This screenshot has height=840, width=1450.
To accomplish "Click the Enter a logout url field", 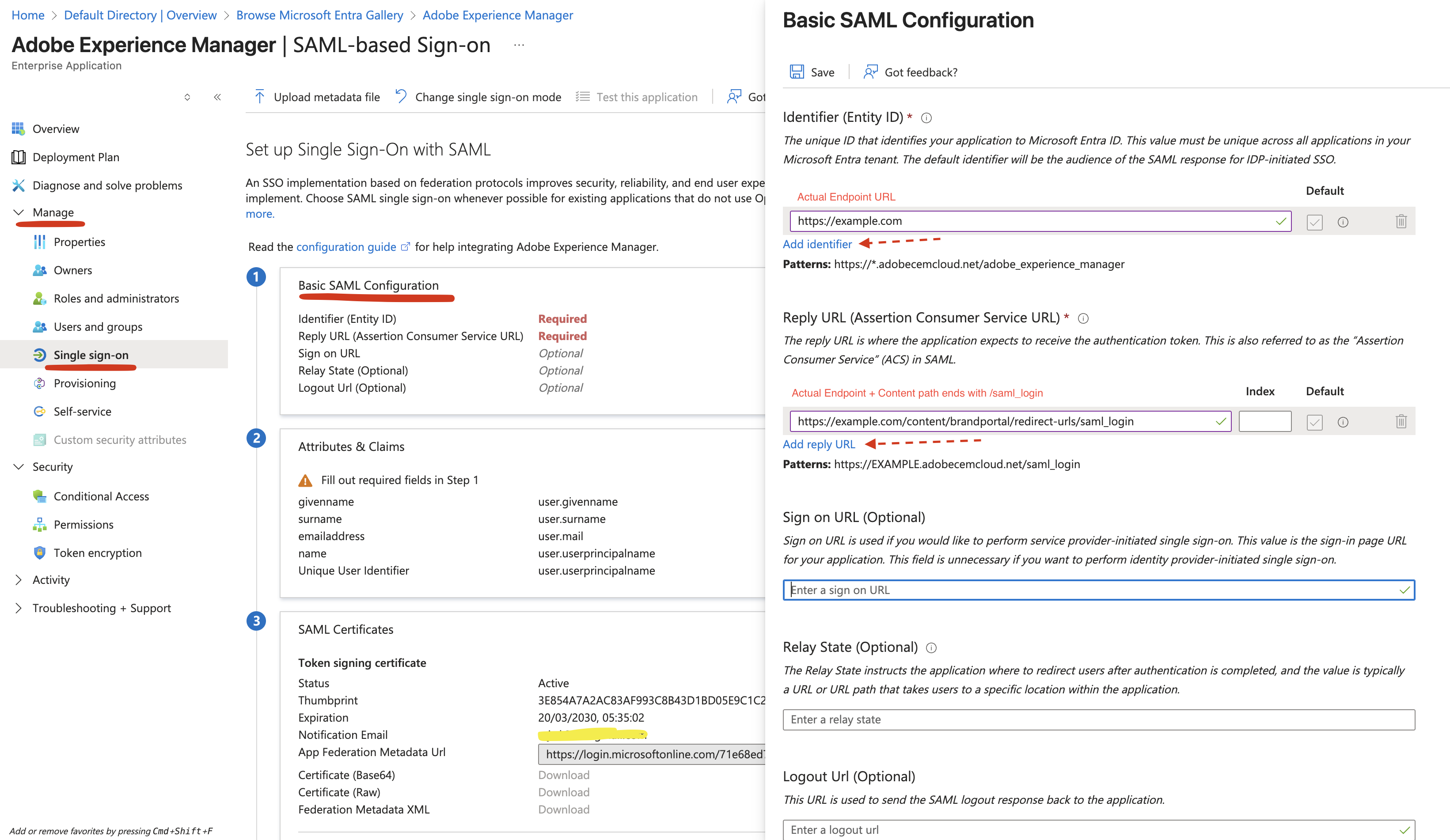I will (1098, 830).
